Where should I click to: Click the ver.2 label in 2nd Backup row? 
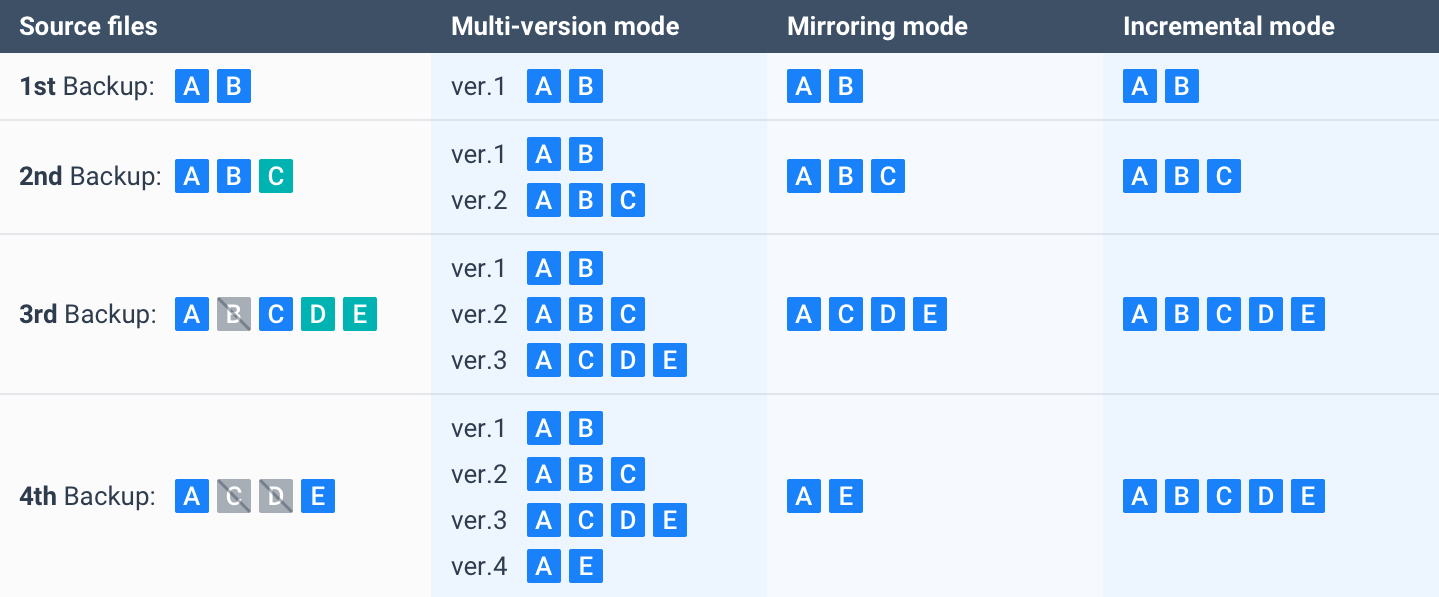click(479, 200)
